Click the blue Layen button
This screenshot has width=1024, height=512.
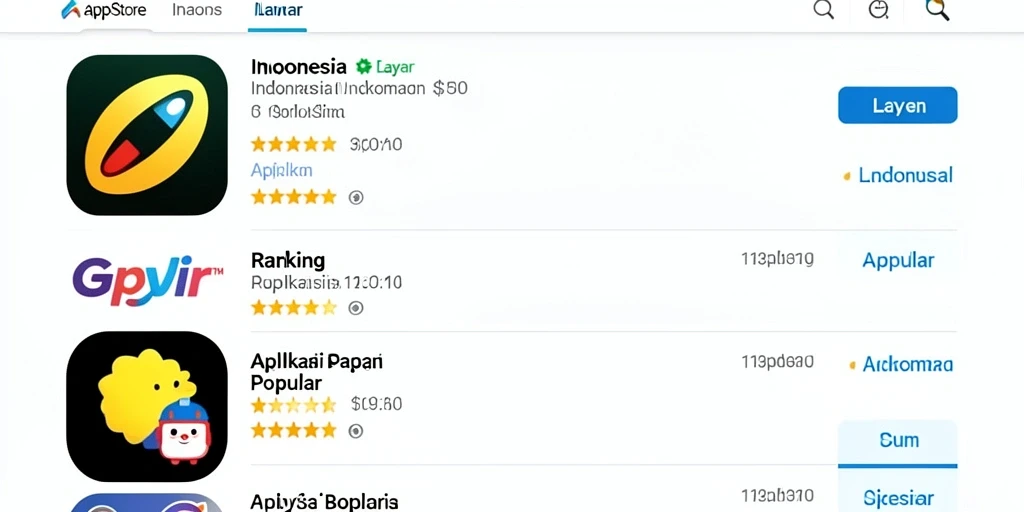pyautogui.click(x=897, y=105)
